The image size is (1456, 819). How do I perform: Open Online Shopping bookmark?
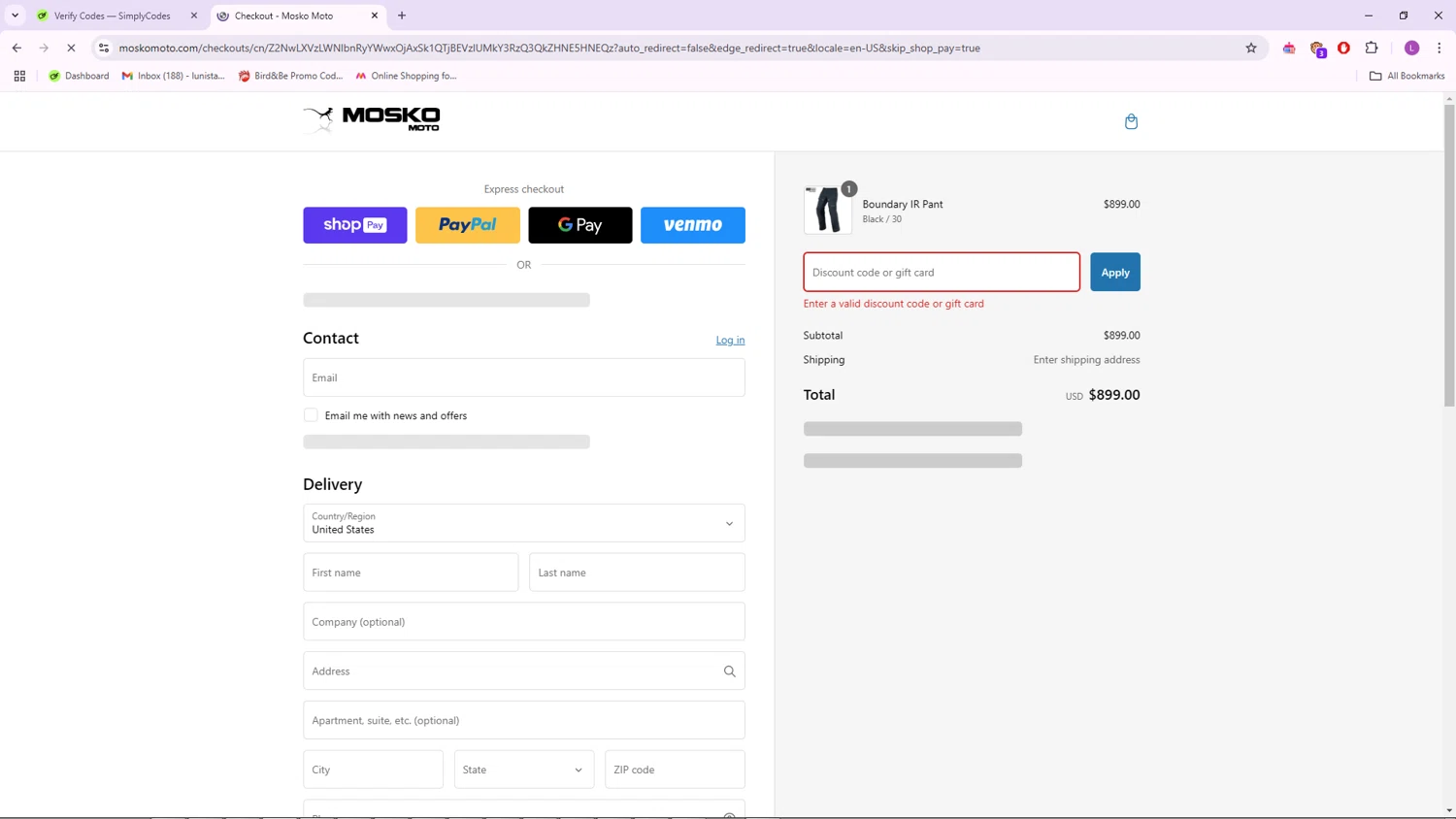406,76
